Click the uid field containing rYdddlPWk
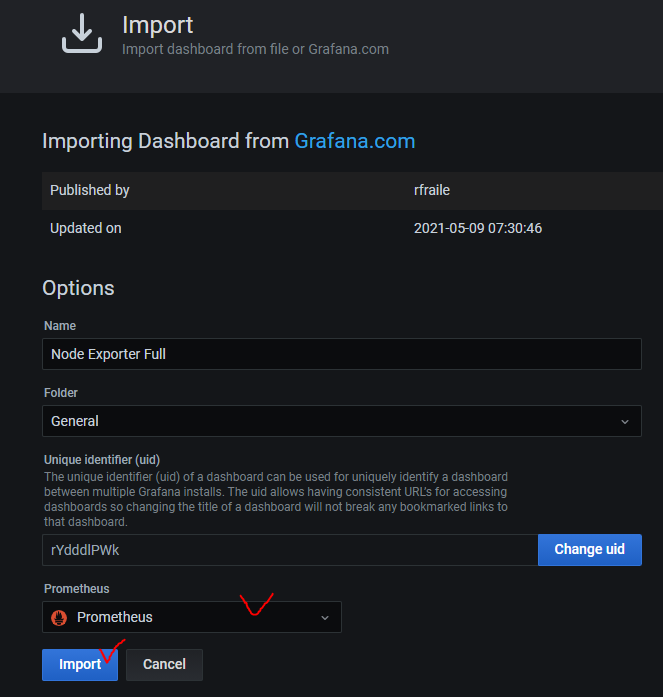 (290, 550)
